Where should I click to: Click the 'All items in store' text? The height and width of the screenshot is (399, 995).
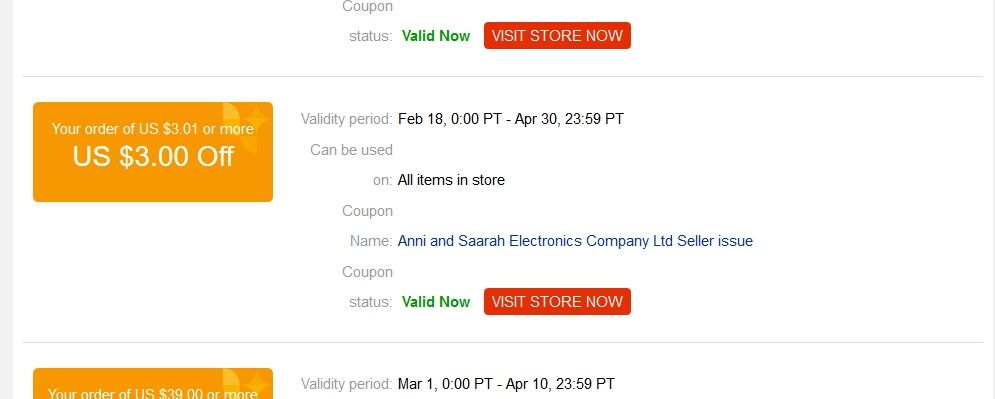[x=451, y=180]
